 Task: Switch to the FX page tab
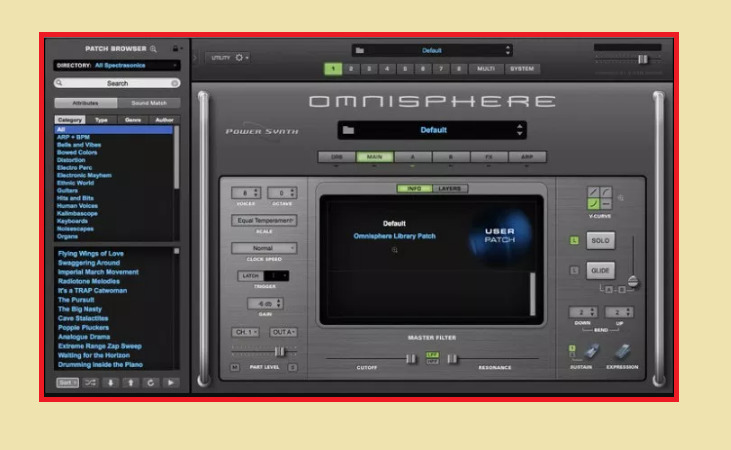(x=489, y=157)
